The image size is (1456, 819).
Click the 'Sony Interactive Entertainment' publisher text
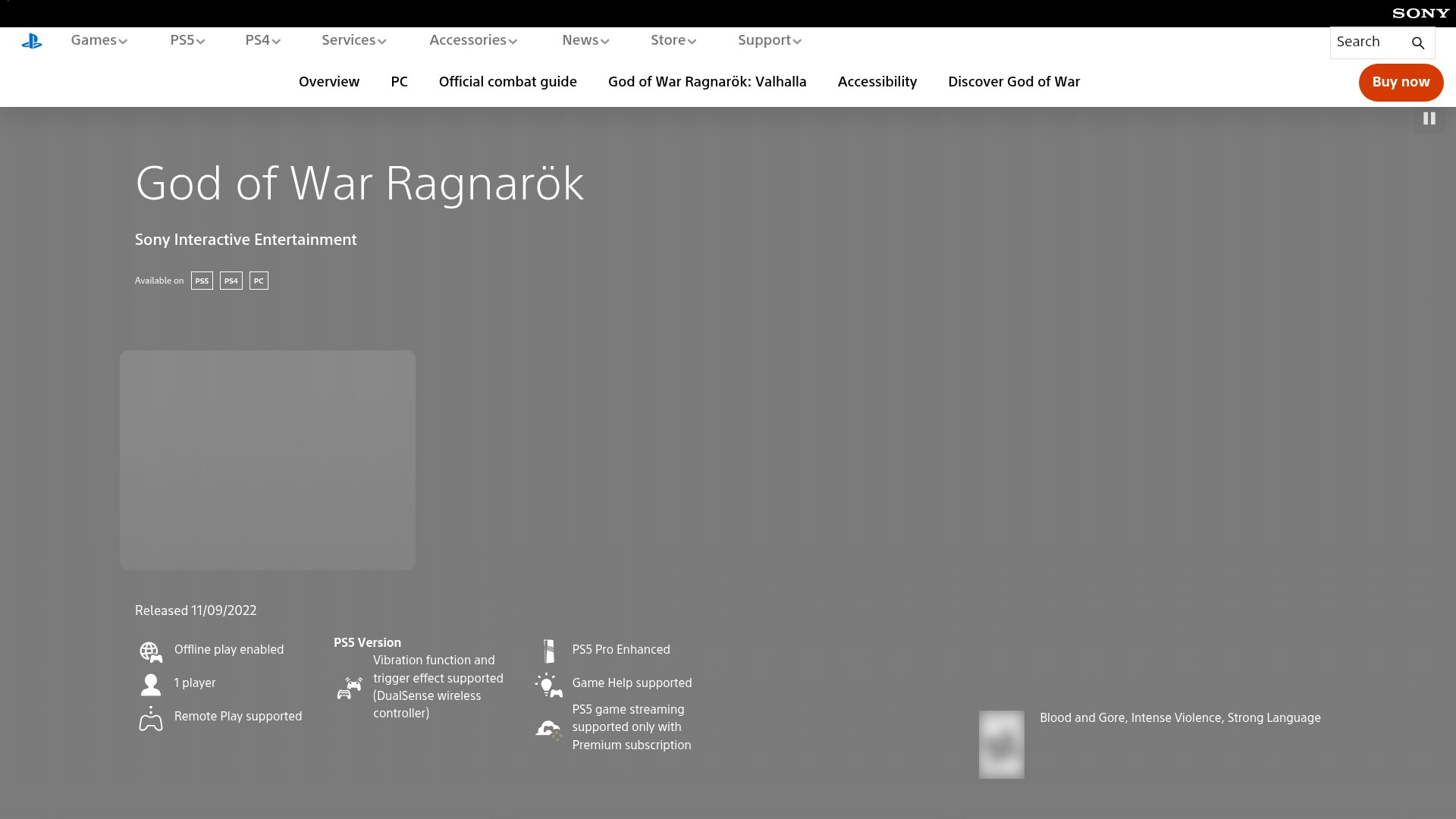(x=246, y=240)
